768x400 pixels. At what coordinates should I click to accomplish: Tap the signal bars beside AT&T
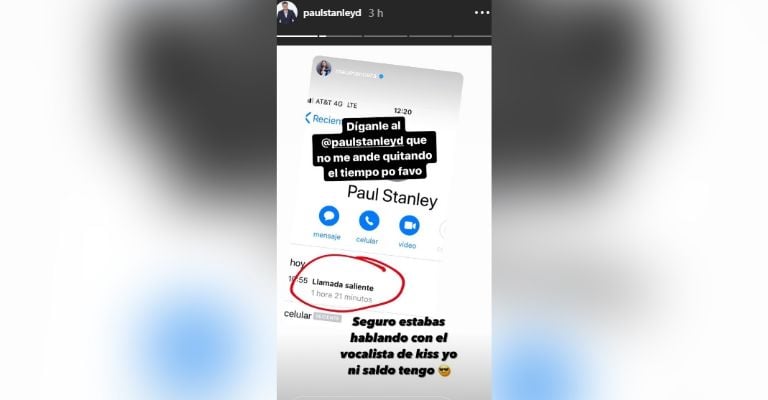[x=310, y=100]
